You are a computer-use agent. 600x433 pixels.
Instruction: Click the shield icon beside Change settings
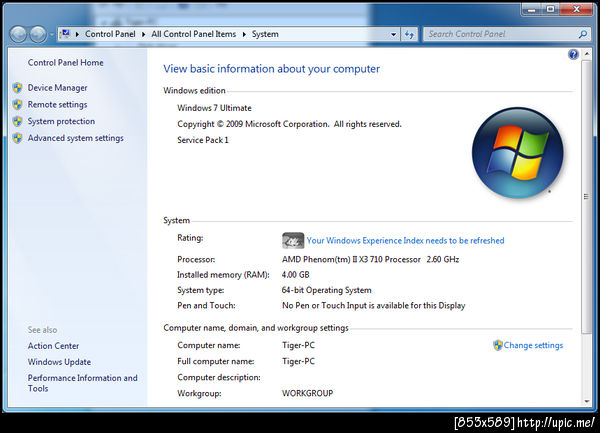coord(497,345)
